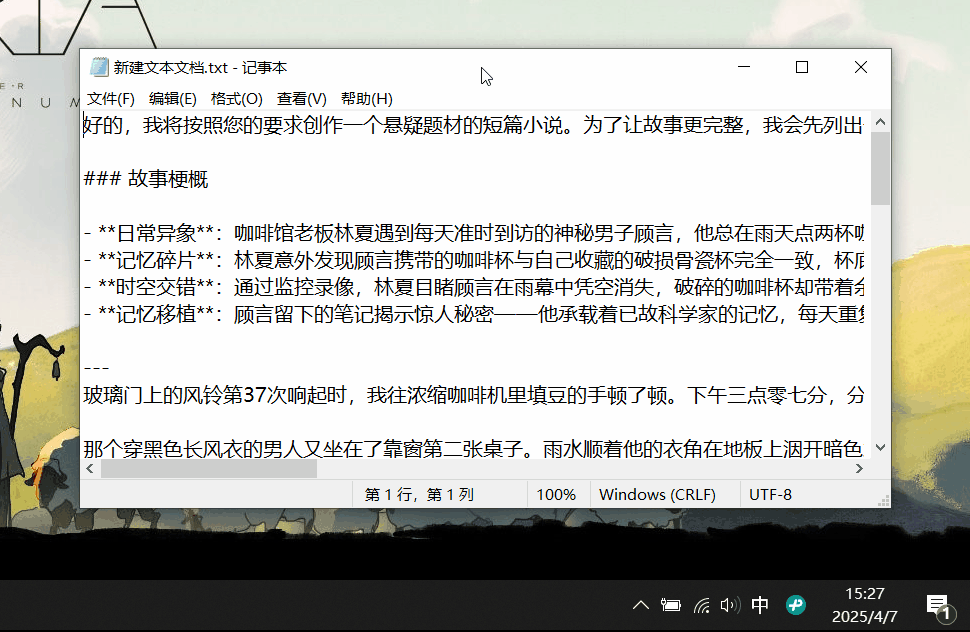Click the battery status icon in tray
The width and height of the screenshot is (970, 632).
671,604
